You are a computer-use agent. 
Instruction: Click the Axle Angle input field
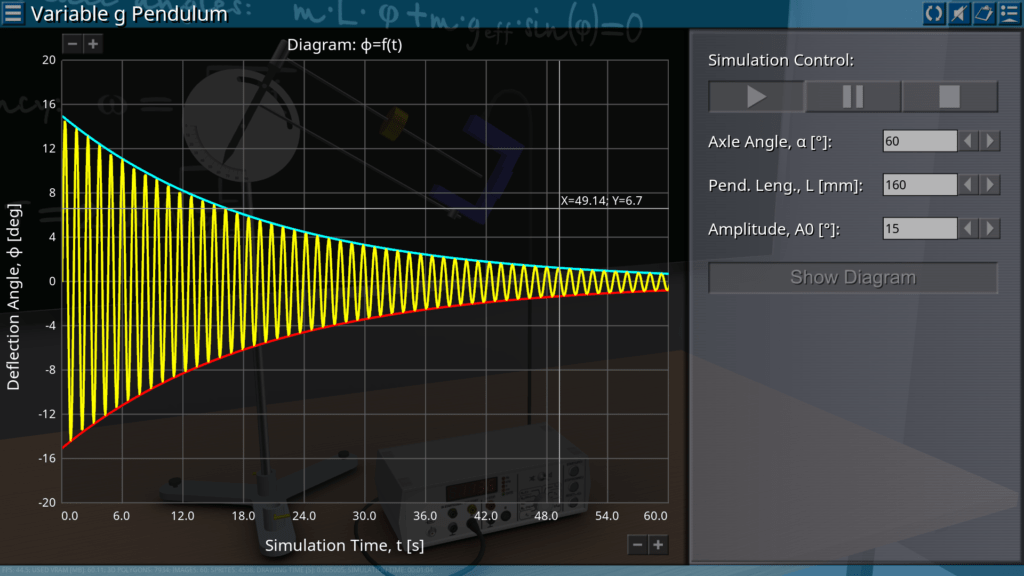point(919,141)
